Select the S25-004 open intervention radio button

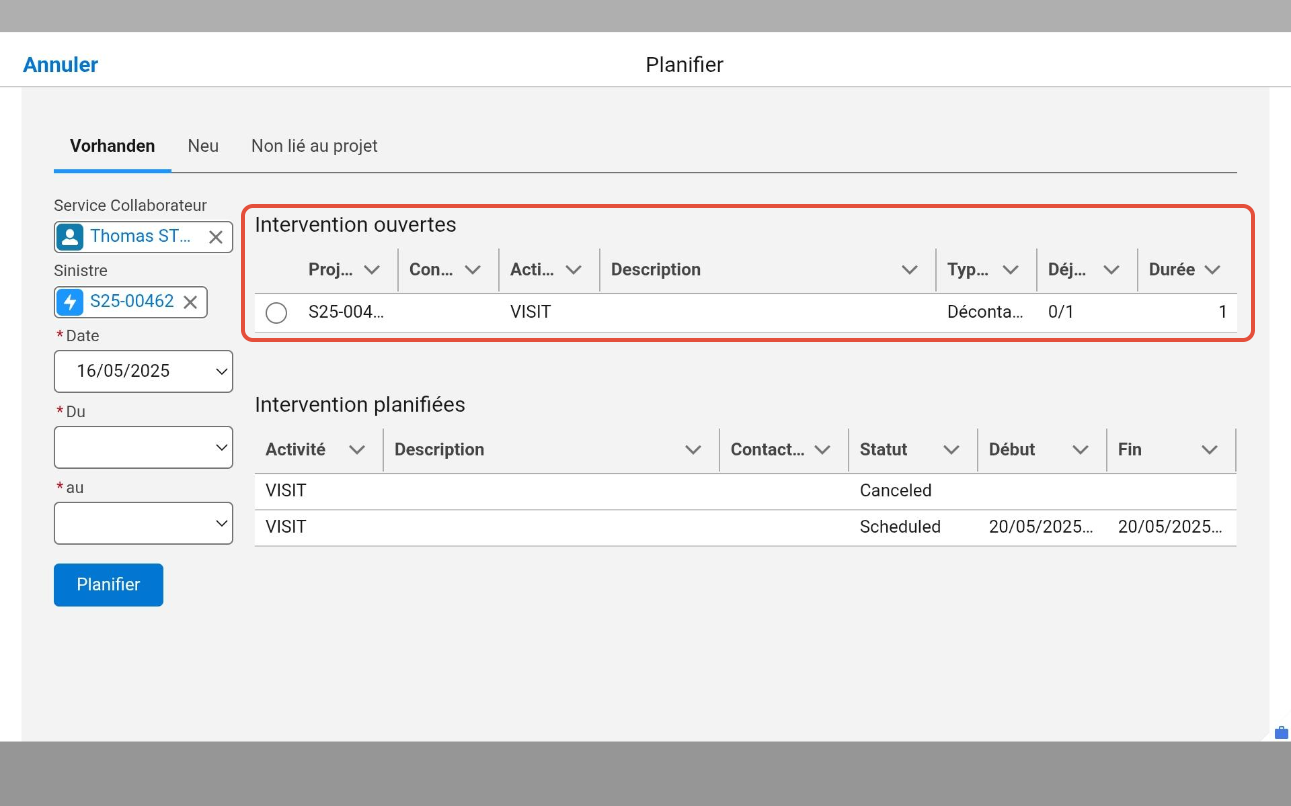click(x=277, y=313)
